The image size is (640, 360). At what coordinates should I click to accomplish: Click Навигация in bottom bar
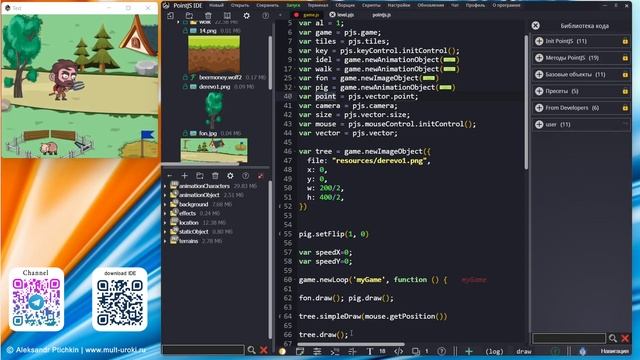click(x=614, y=351)
